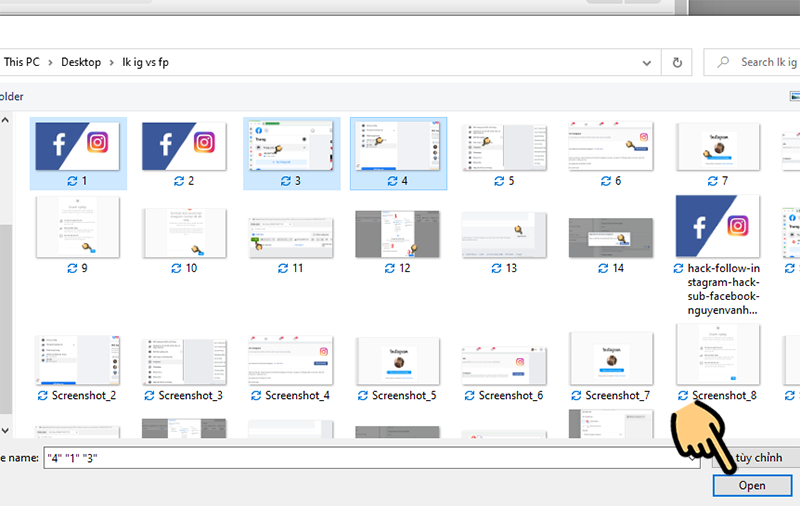Go to Desktop in the breadcrumb path
This screenshot has height=506, width=800.
[81, 62]
